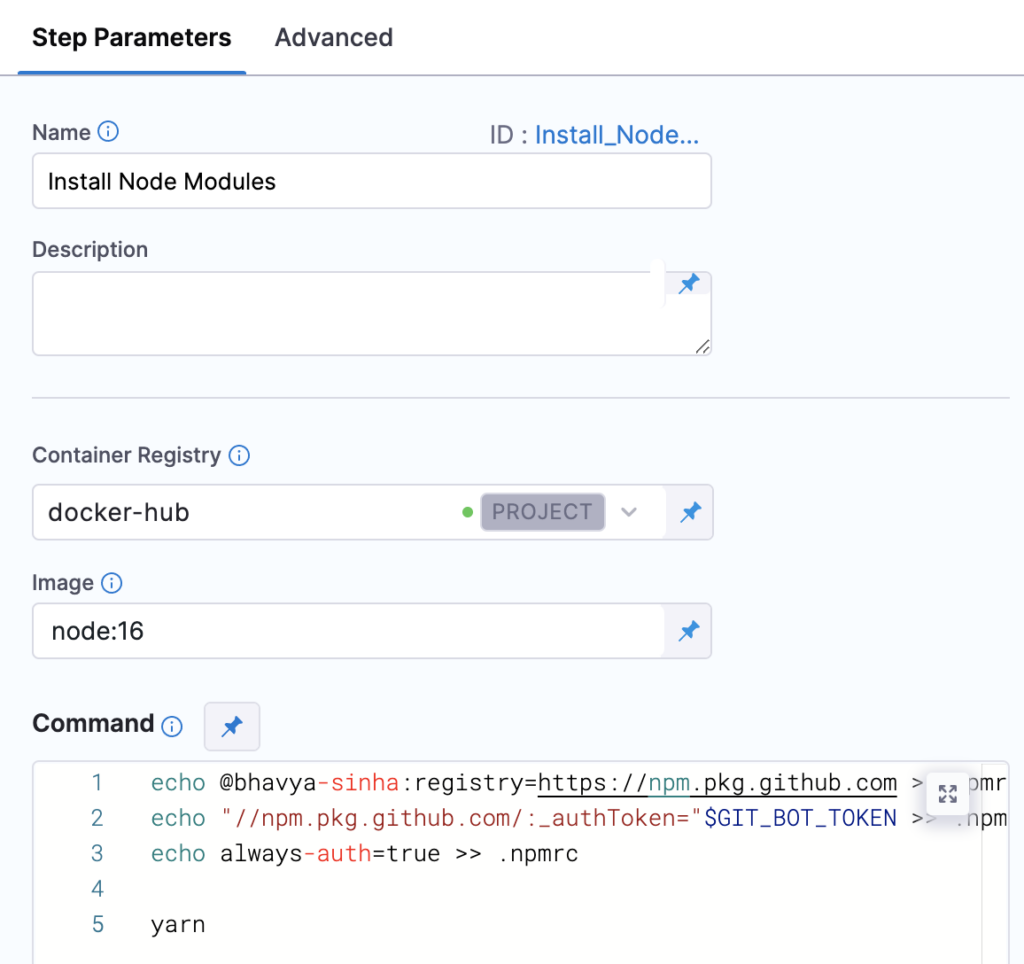Click the Command info icon

173,726
